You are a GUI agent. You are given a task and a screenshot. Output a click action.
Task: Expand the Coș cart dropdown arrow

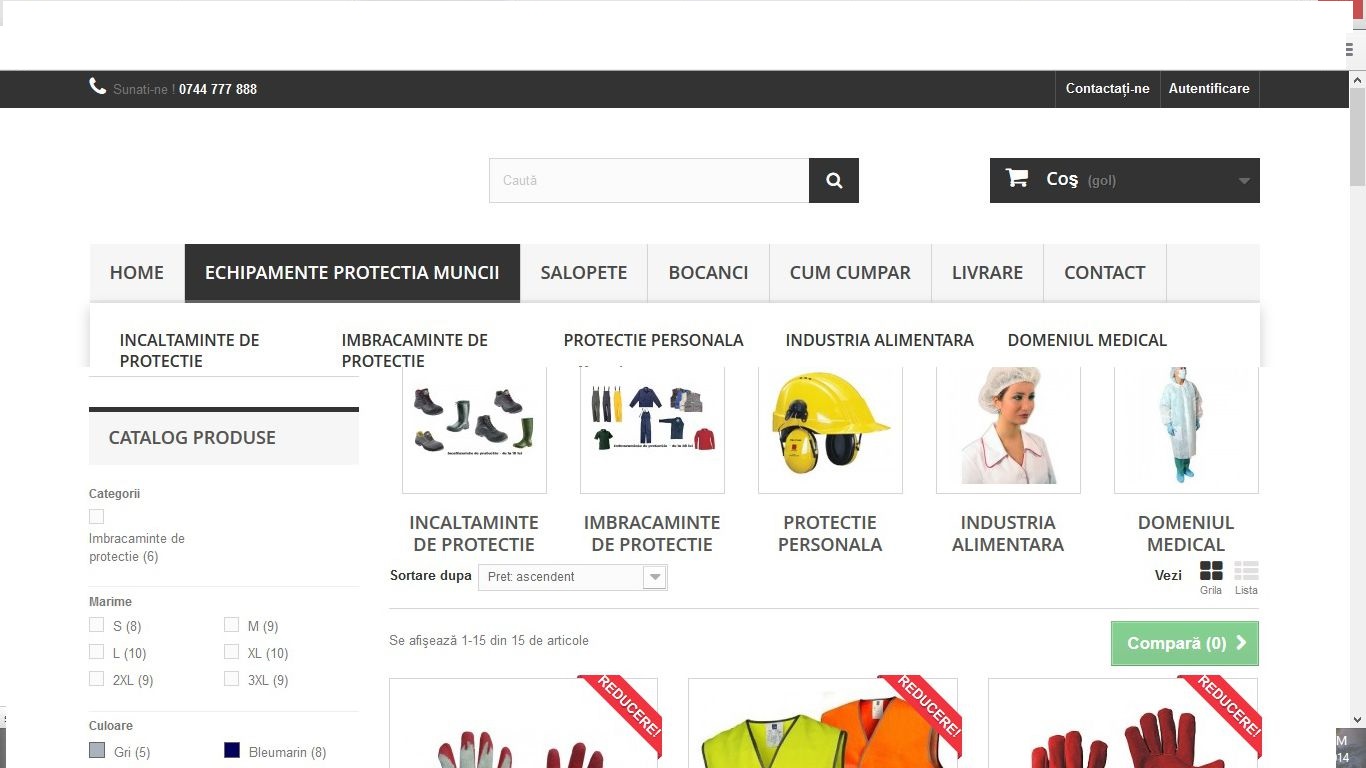click(x=1244, y=181)
